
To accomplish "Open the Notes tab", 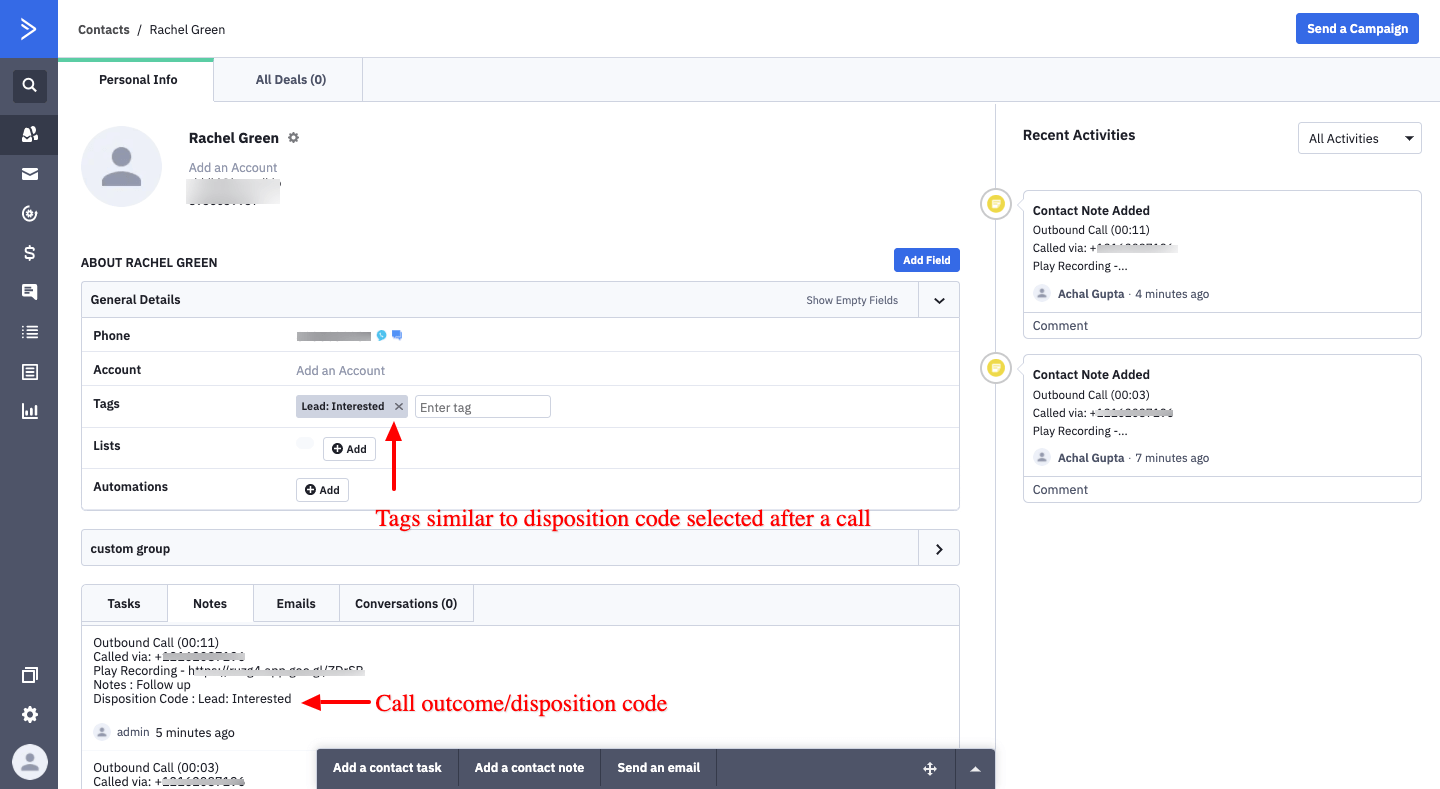I will click(x=210, y=604).
